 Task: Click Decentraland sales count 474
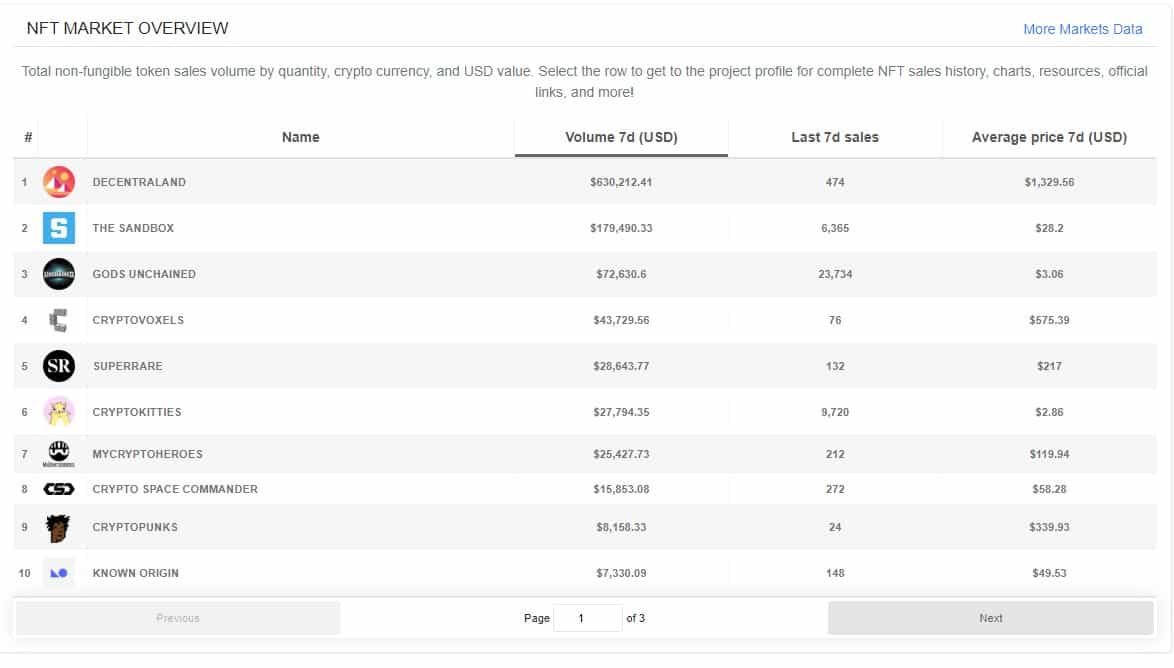click(x=835, y=182)
